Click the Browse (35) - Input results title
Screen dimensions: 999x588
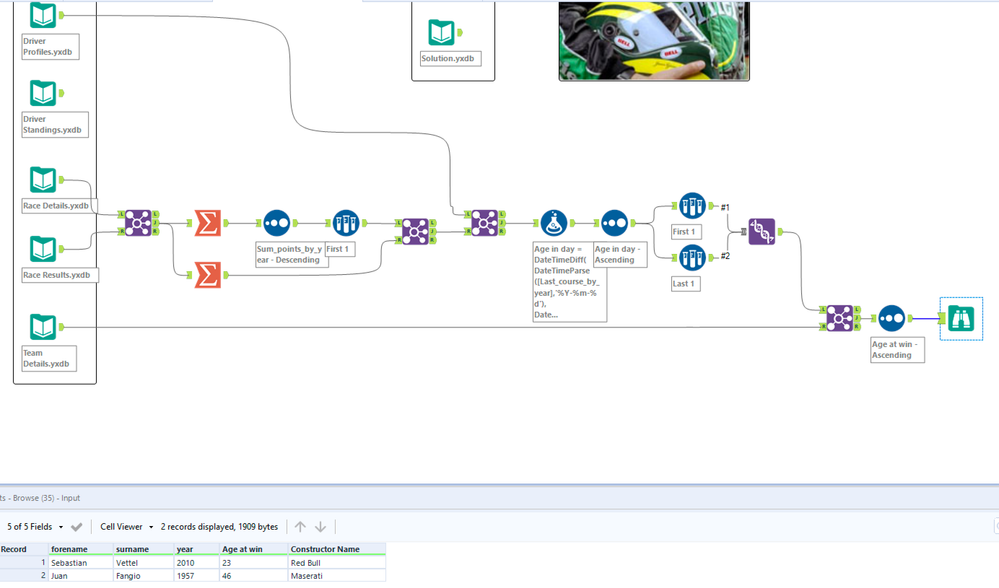42,498
